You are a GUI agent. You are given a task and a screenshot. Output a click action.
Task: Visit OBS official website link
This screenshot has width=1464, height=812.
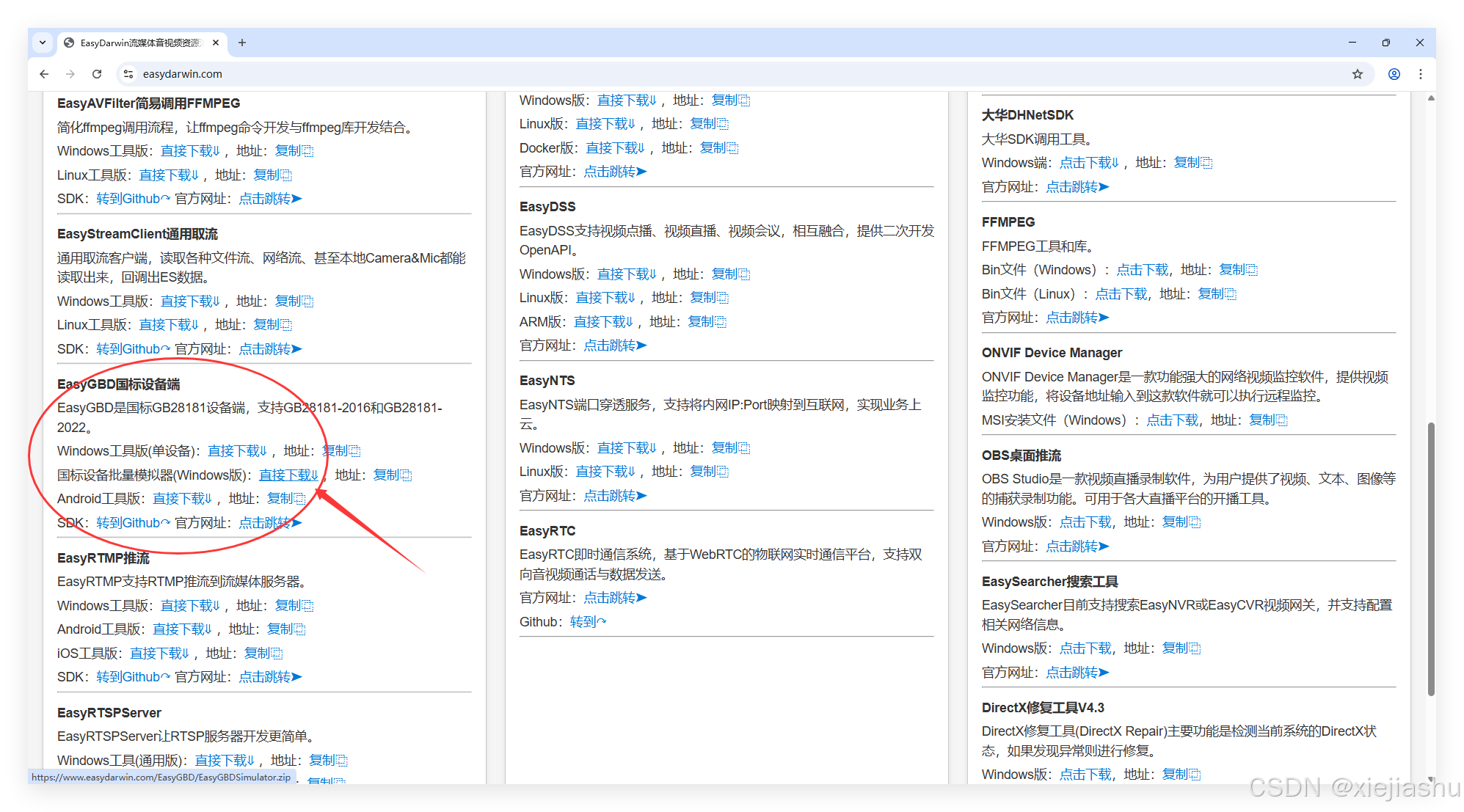pos(1077,546)
